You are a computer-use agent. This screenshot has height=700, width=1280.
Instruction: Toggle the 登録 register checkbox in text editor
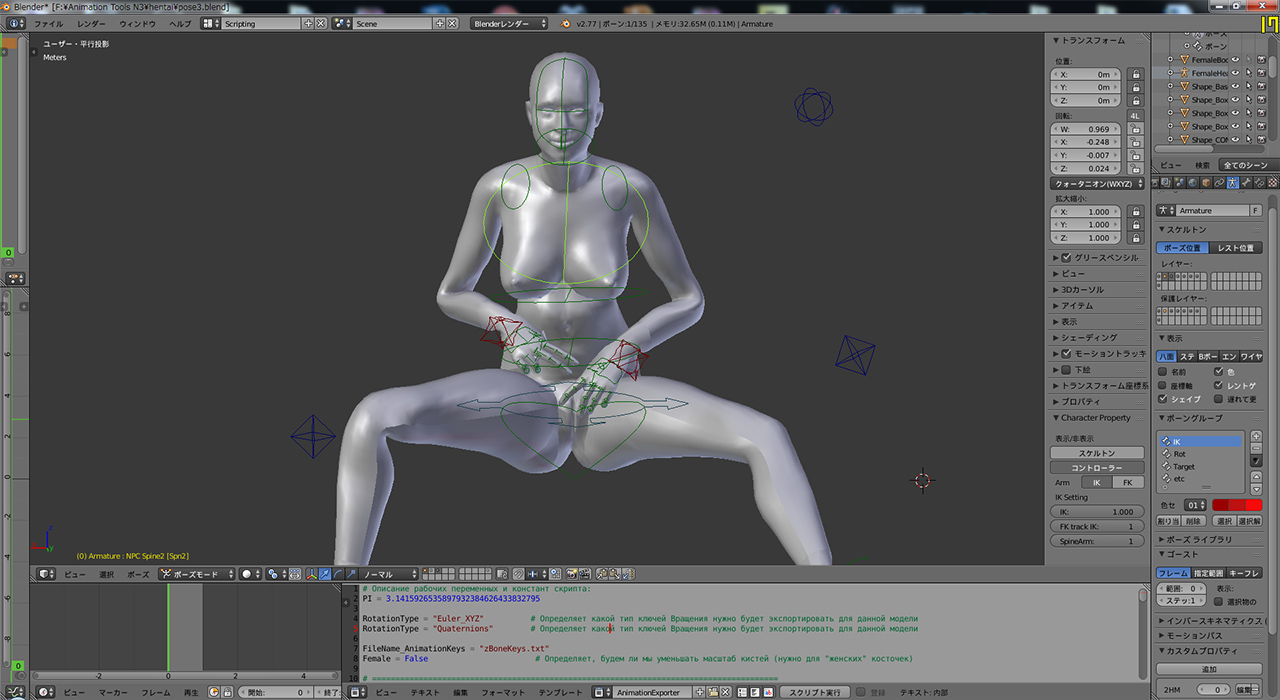[861, 692]
